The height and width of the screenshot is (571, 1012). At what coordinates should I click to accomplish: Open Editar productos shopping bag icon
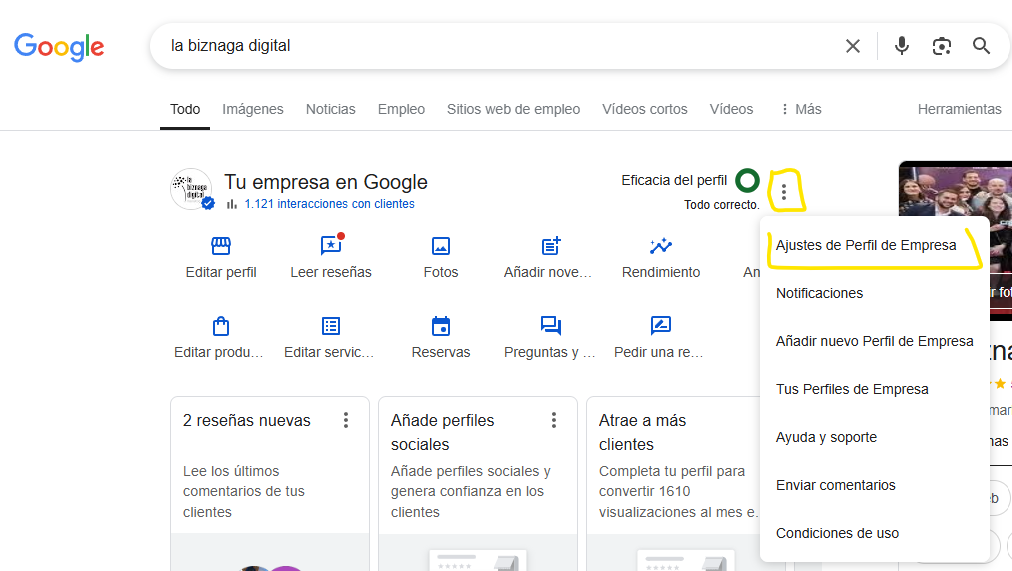(221, 326)
